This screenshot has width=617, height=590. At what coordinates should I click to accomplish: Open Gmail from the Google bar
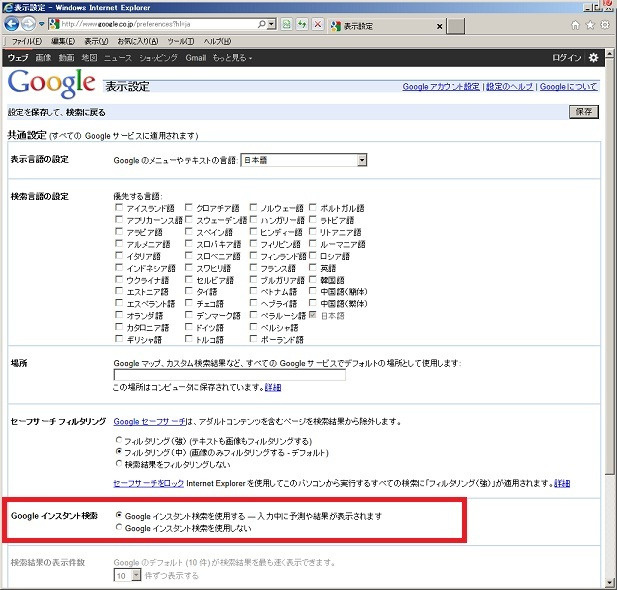pyautogui.click(x=196, y=58)
